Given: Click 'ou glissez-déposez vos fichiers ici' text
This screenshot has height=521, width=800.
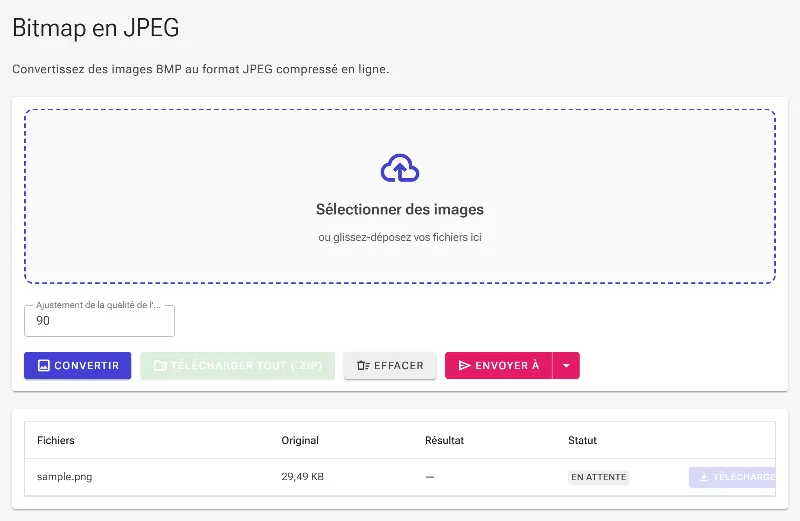Looking at the screenshot, I should click(x=400, y=237).
